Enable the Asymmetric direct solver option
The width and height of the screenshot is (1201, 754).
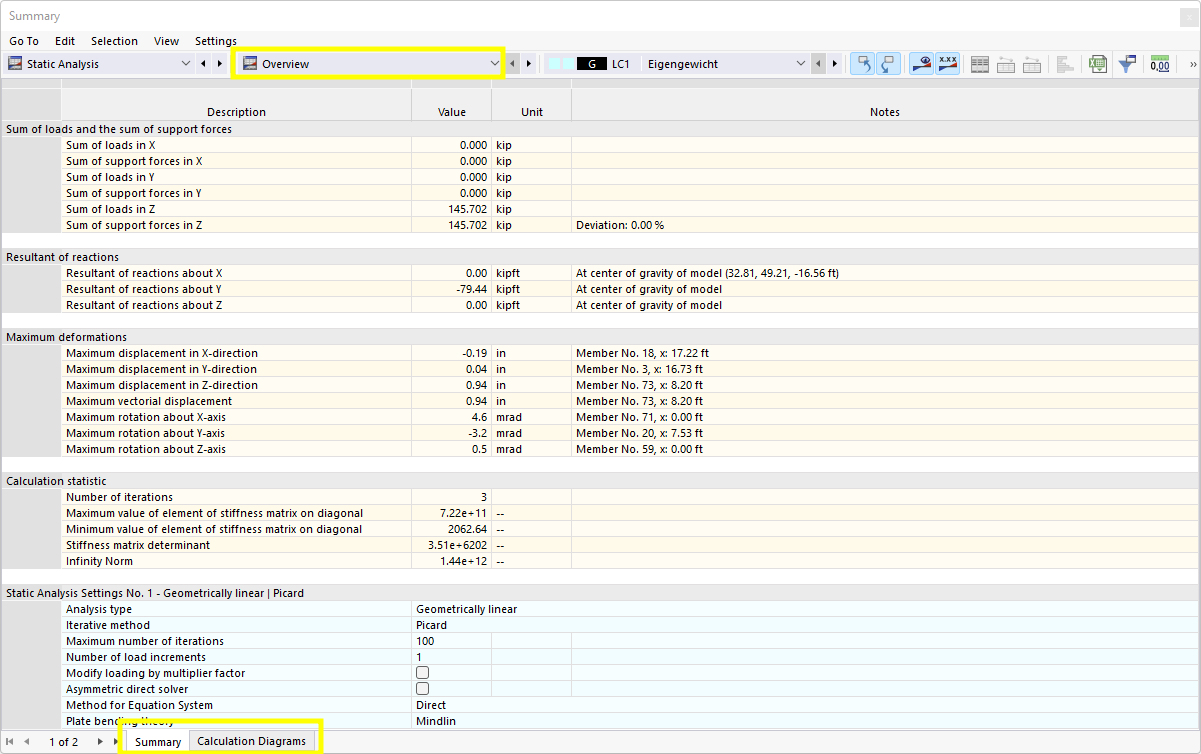click(421, 689)
